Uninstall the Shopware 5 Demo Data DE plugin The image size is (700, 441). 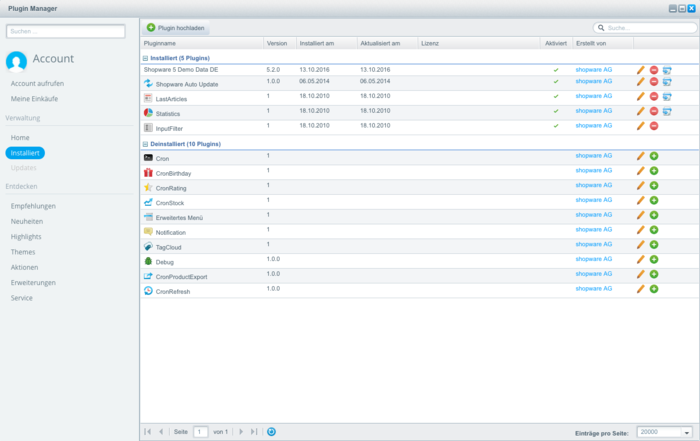(654, 70)
